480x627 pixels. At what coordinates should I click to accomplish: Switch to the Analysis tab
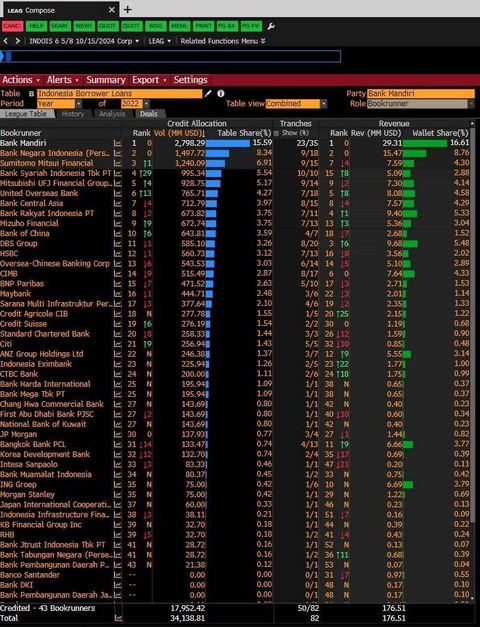tap(112, 114)
